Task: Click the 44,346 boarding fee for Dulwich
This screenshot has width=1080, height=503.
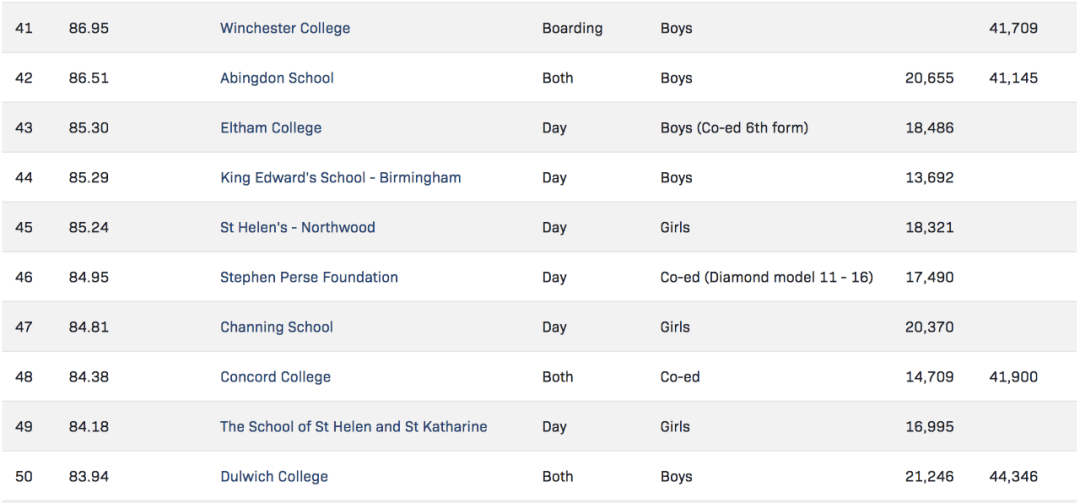Action: pyautogui.click(x=1013, y=477)
